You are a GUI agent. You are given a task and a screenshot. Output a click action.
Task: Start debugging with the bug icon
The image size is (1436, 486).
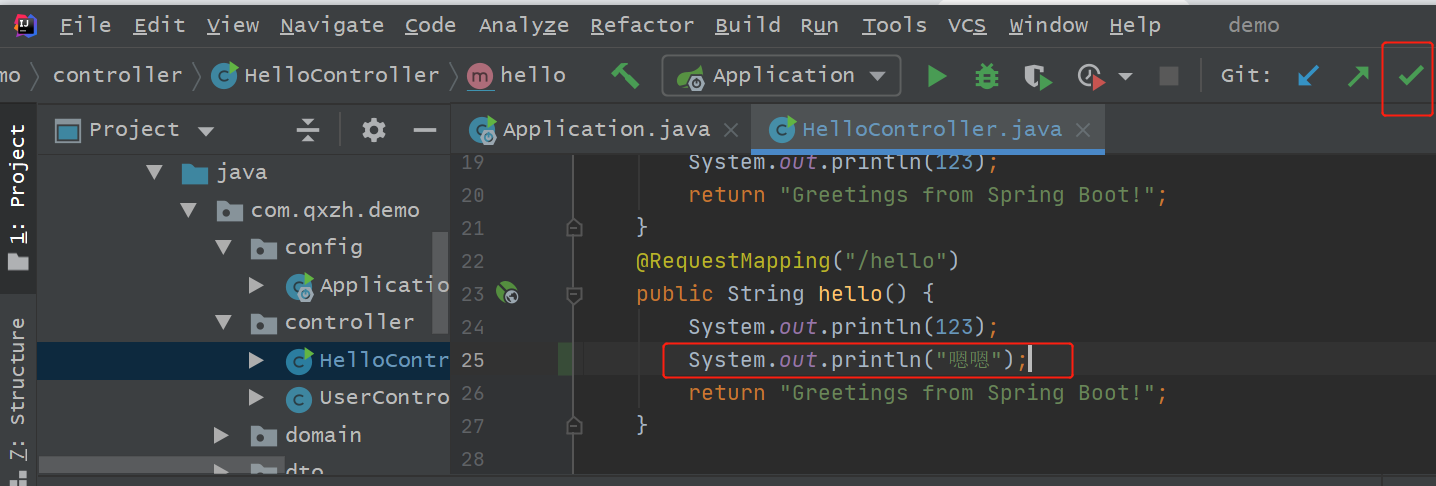click(x=987, y=76)
